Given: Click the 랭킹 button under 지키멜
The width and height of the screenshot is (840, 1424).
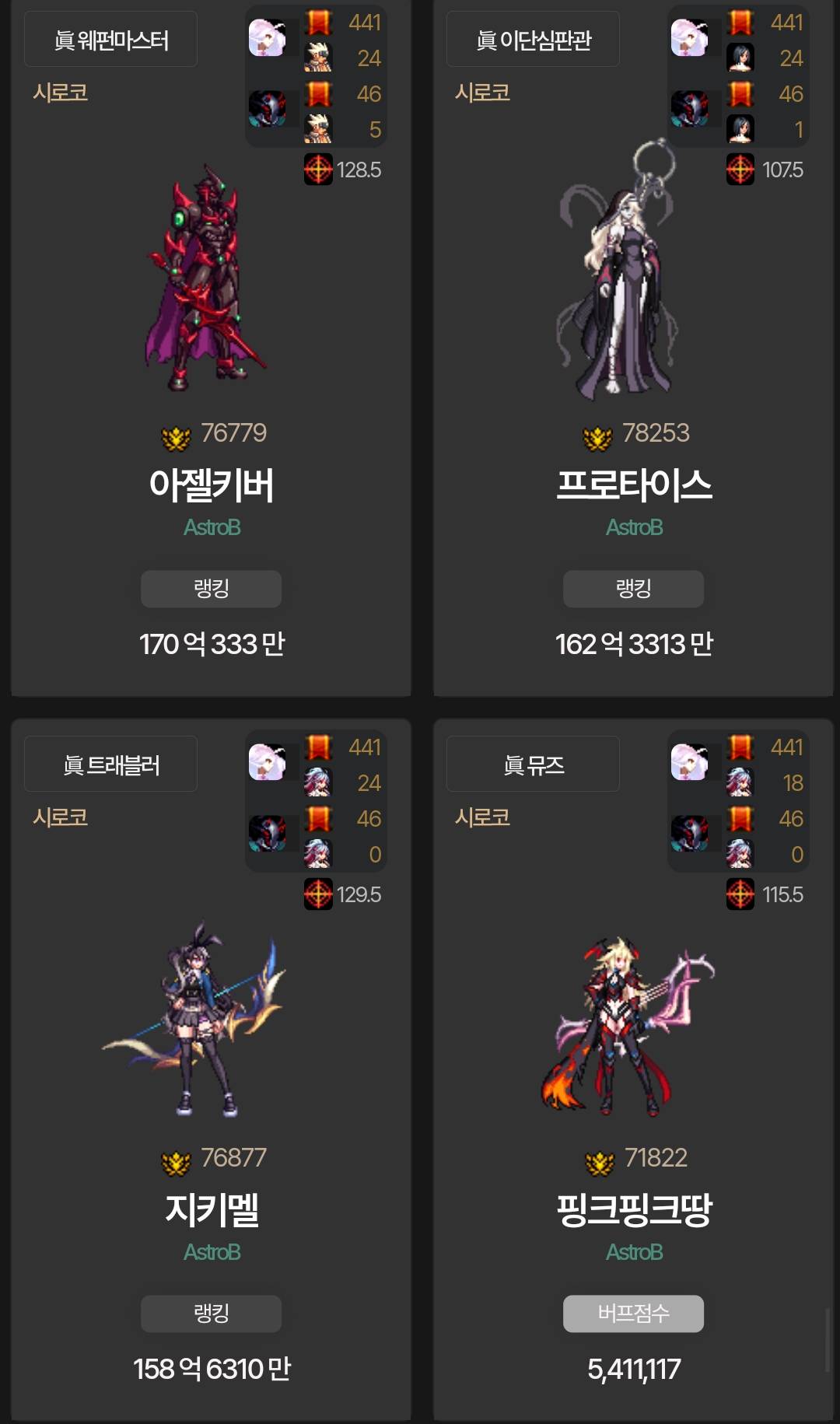Looking at the screenshot, I should tap(211, 1314).
